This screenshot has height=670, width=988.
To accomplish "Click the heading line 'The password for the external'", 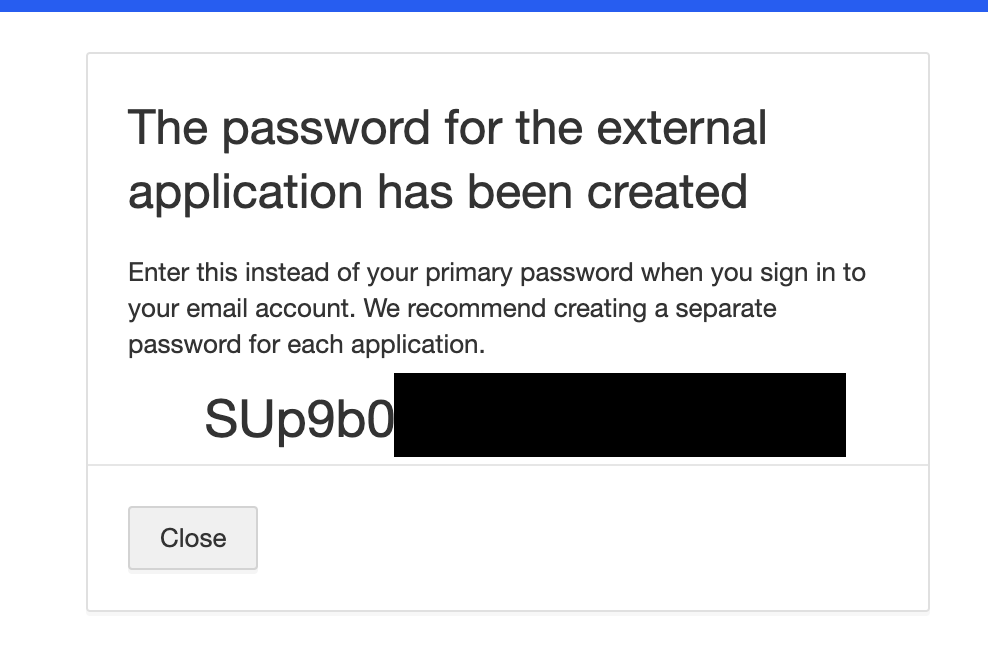I will (447, 128).
